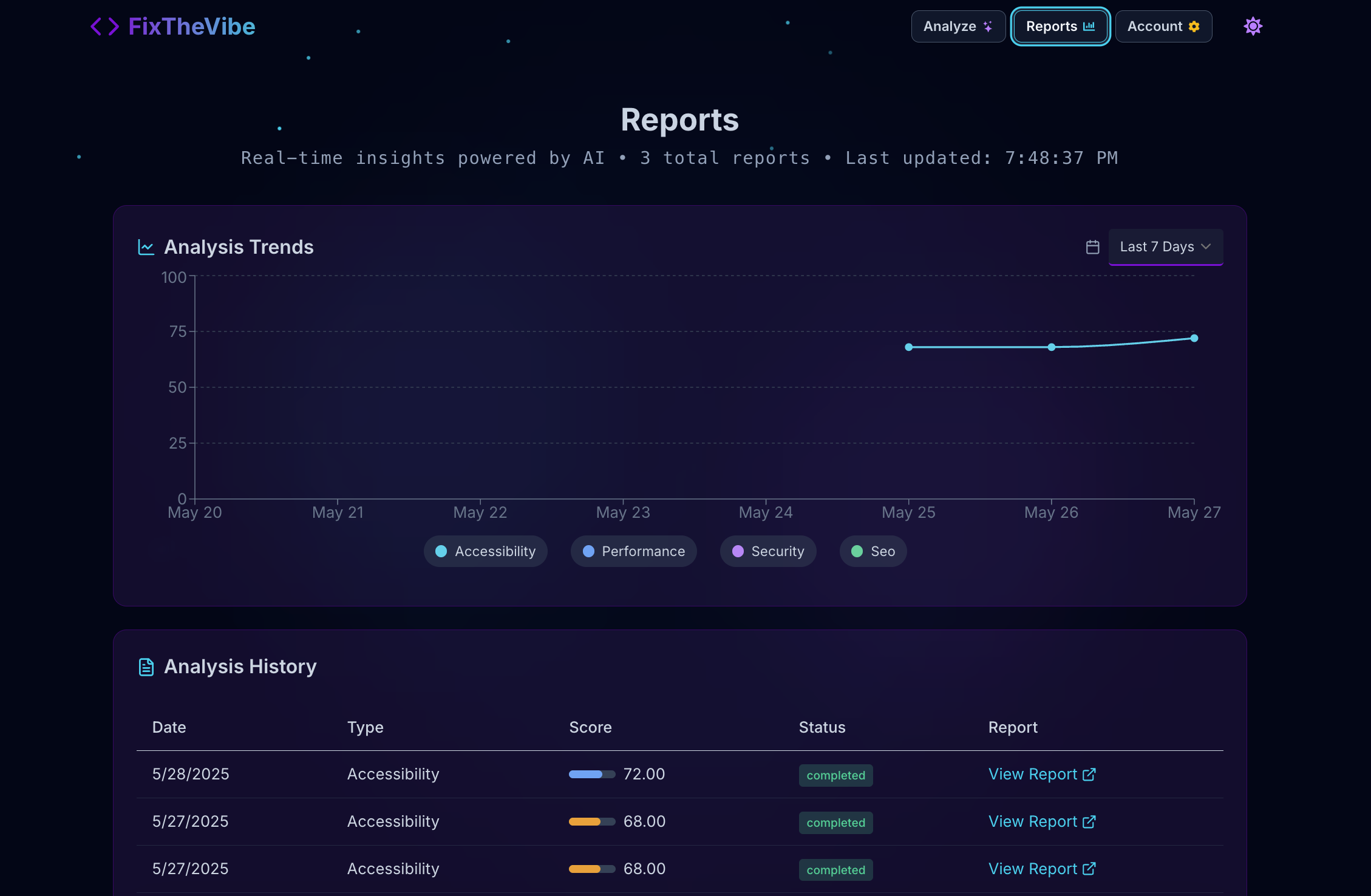Click the Accessibility type in 5/28/2025 row
The image size is (1371, 896).
click(393, 774)
